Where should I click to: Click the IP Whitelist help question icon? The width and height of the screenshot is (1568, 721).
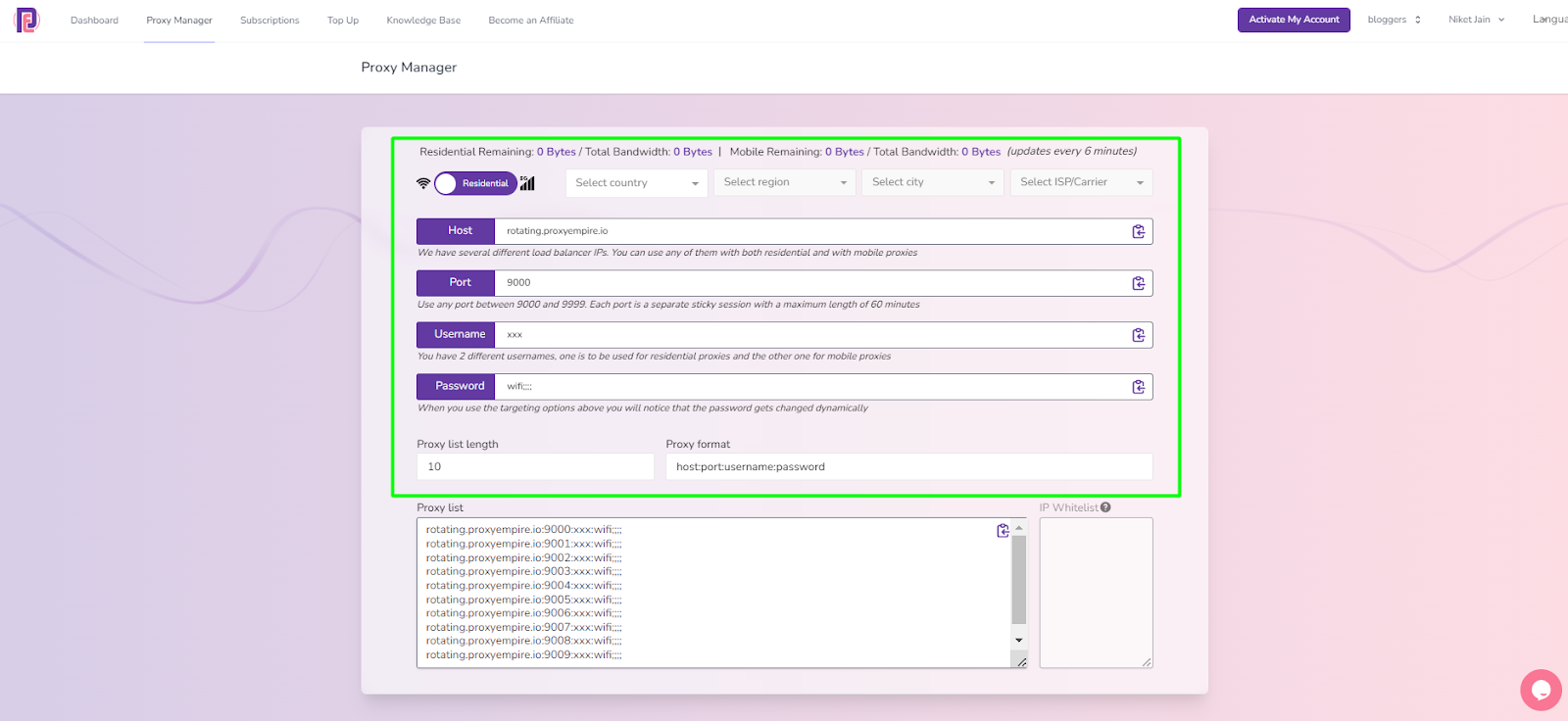1105,507
